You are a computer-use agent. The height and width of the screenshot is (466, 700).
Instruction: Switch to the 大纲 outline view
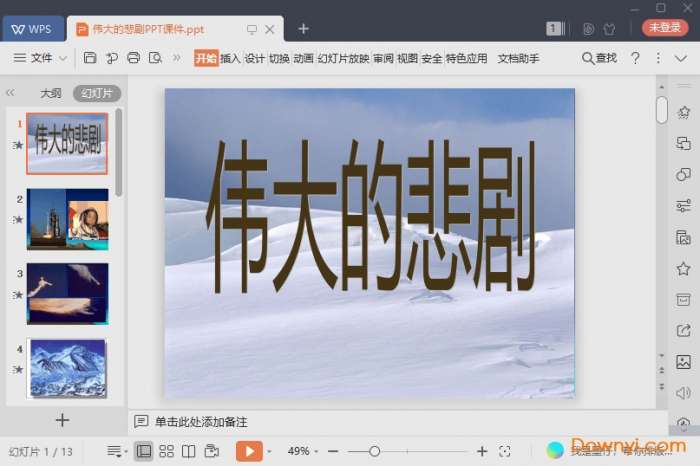pos(50,93)
